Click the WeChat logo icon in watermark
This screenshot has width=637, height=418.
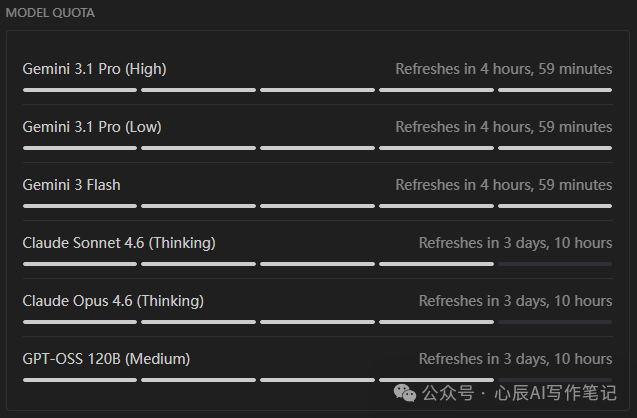406,392
